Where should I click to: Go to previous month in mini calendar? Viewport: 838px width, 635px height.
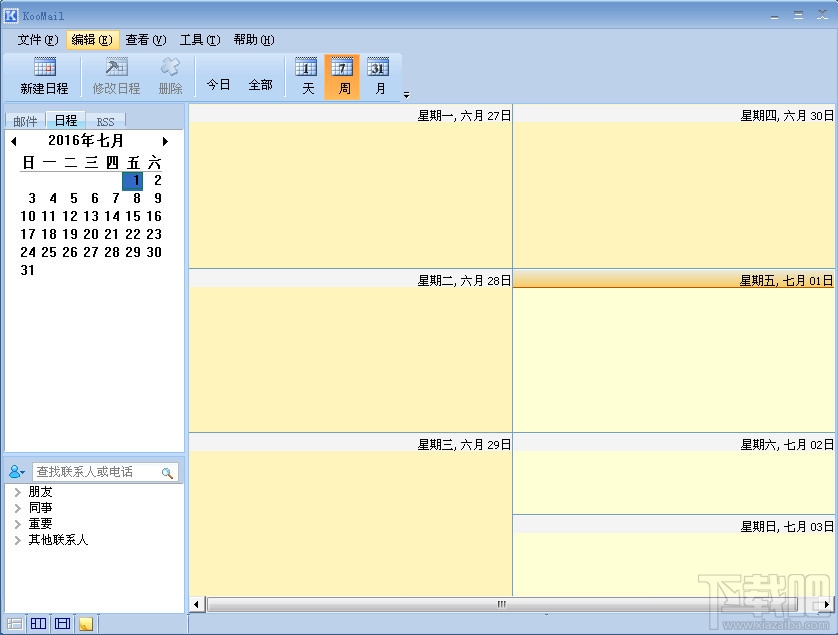click(x=14, y=140)
